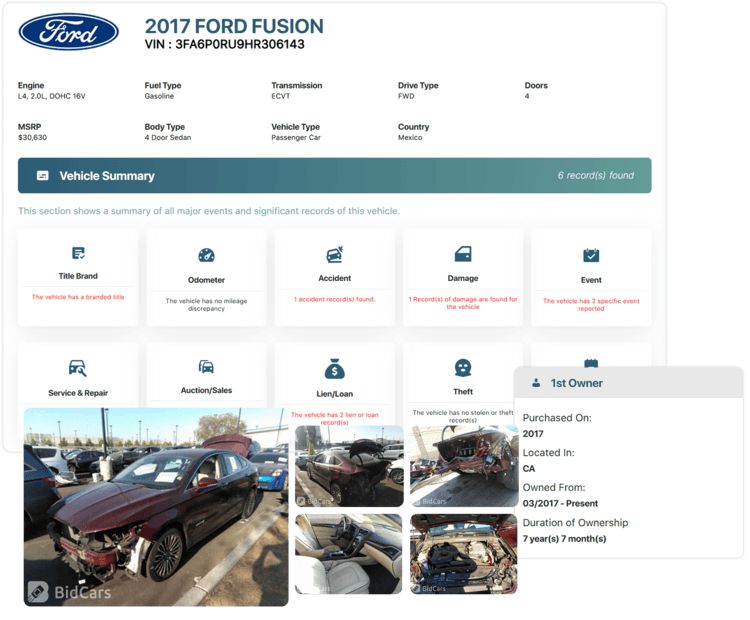Click the Service & Repair icon
Image resolution: width=750 pixels, height=620 pixels.
point(78,368)
